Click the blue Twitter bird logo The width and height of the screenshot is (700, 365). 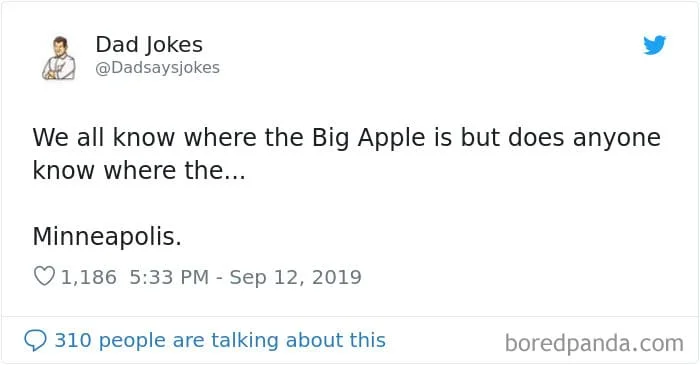tap(654, 45)
